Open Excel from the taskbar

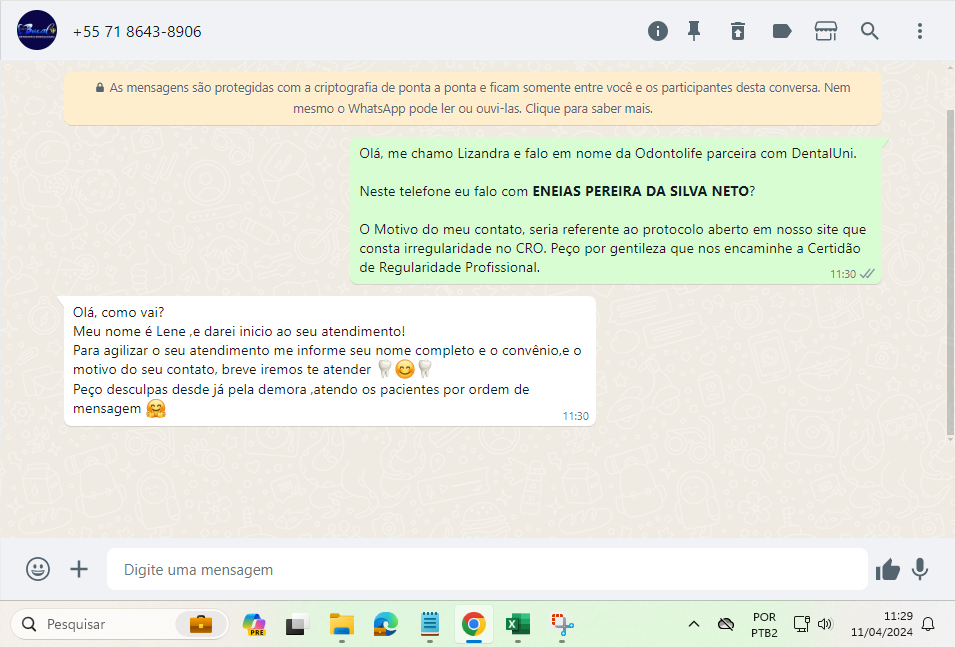[518, 624]
